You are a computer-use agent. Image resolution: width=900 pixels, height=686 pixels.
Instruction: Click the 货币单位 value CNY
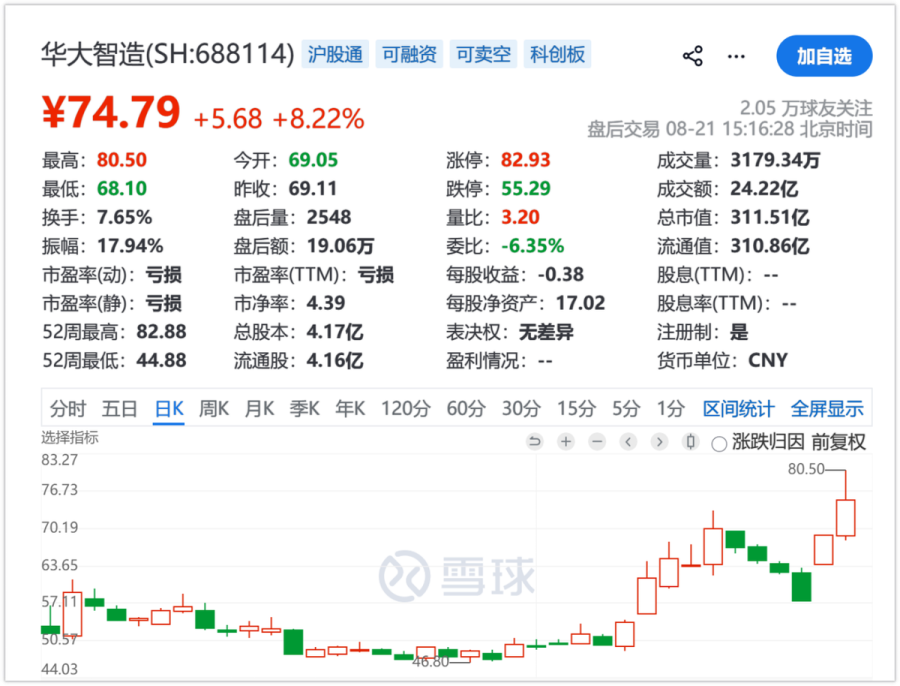coord(768,360)
